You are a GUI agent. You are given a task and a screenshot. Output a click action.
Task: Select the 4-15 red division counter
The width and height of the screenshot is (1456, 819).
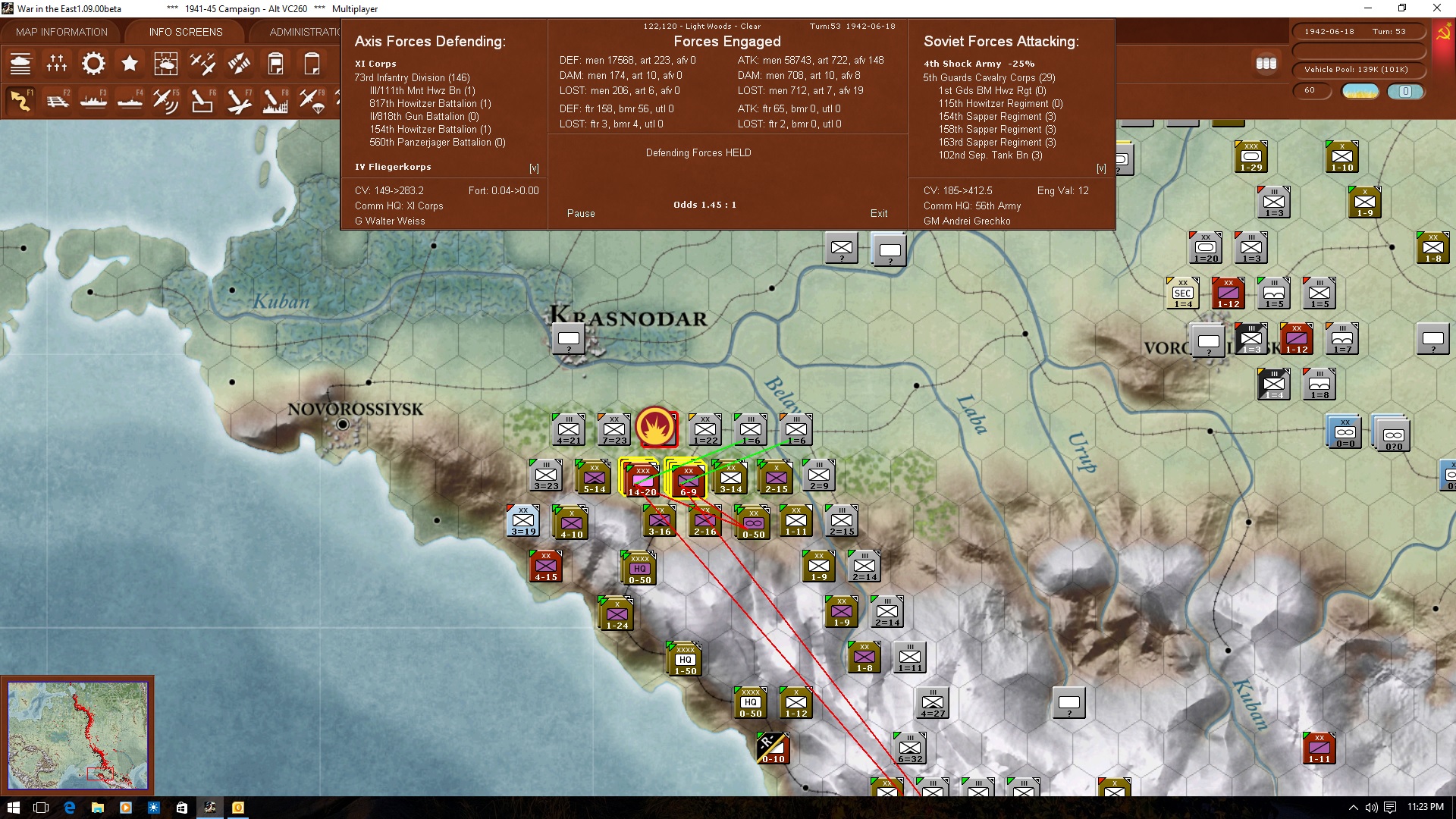545,566
